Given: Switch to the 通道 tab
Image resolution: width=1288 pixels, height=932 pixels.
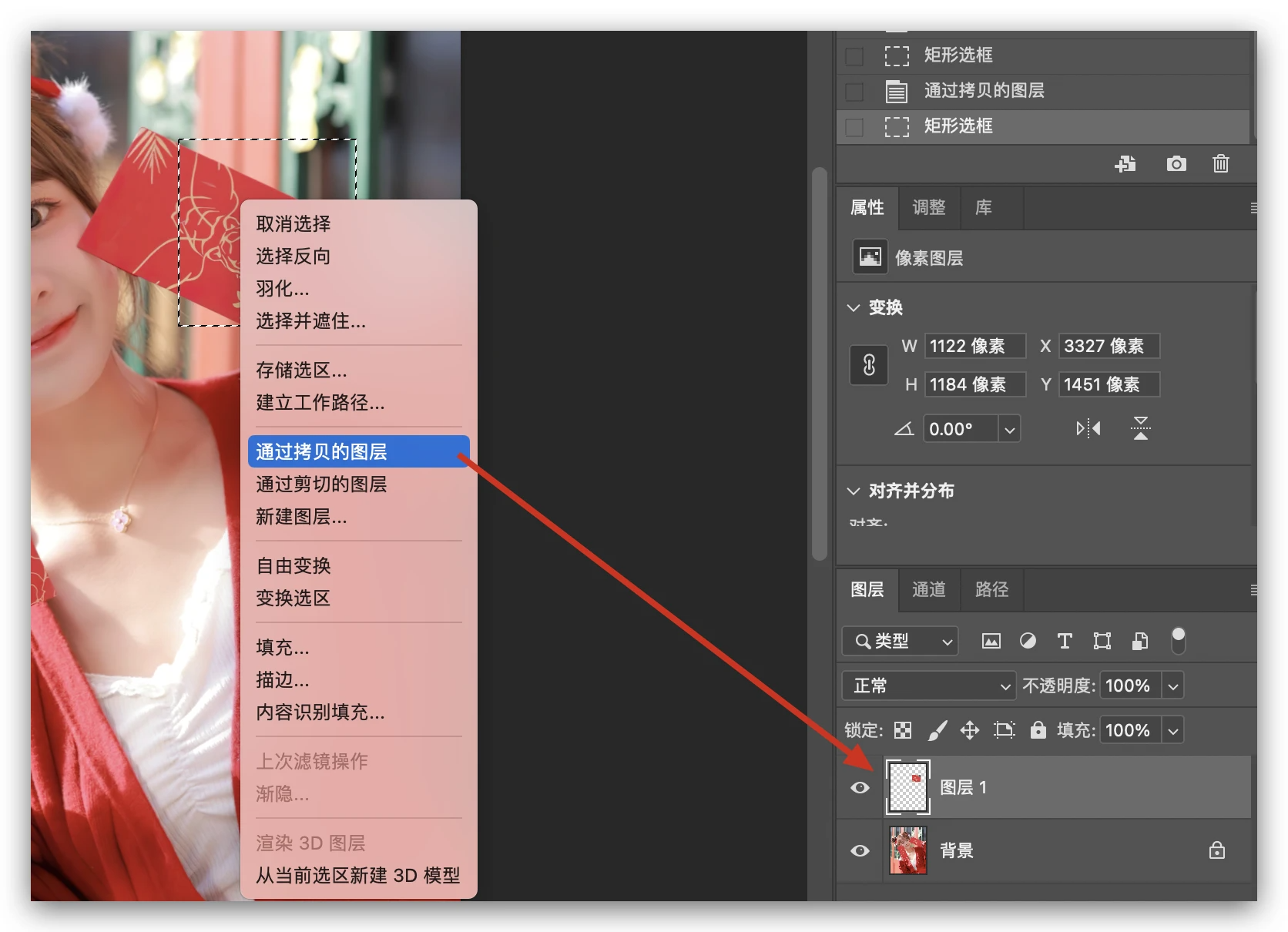Looking at the screenshot, I should click(928, 589).
